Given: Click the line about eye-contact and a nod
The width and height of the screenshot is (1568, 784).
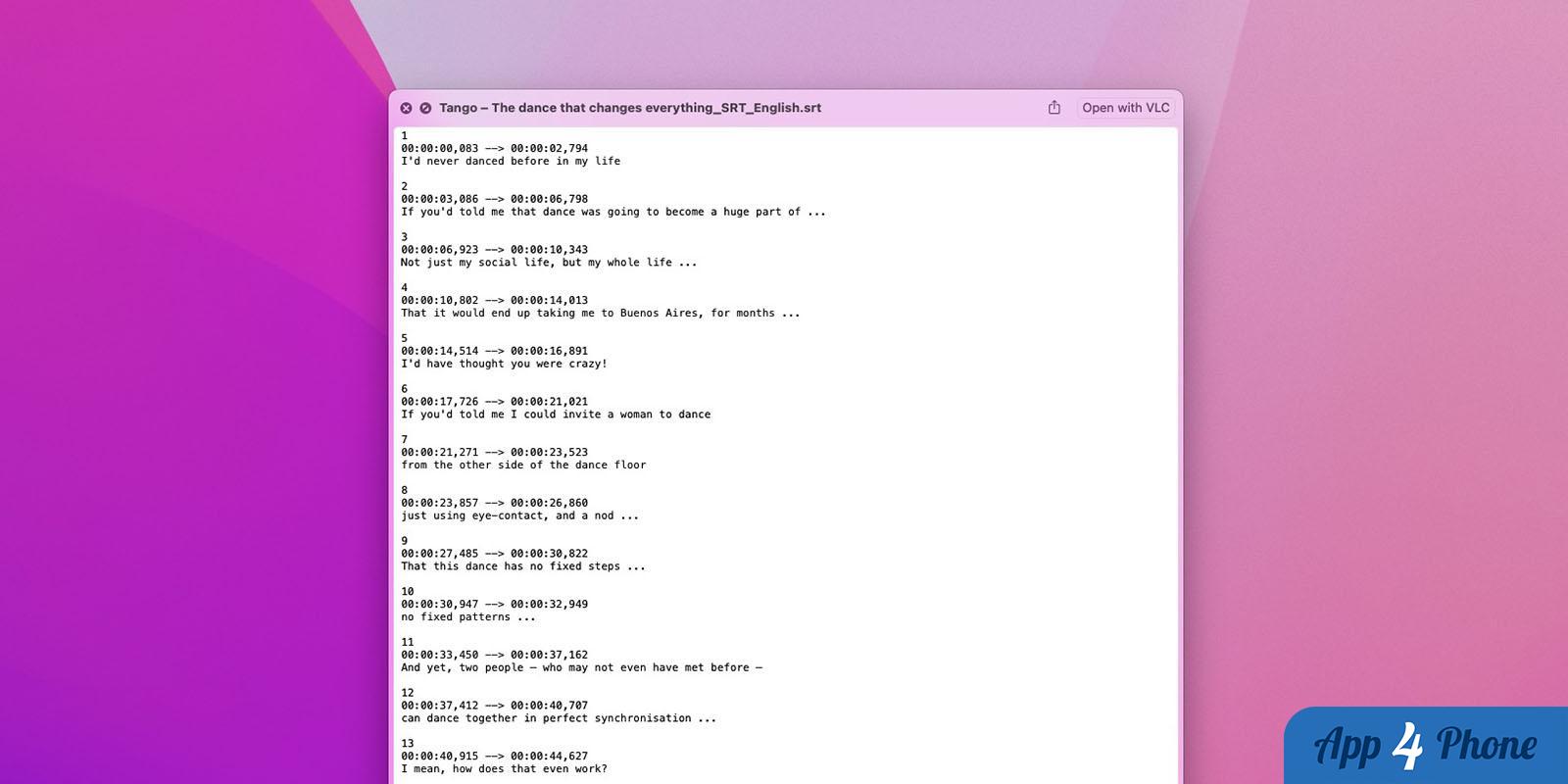Looking at the screenshot, I should (x=519, y=515).
